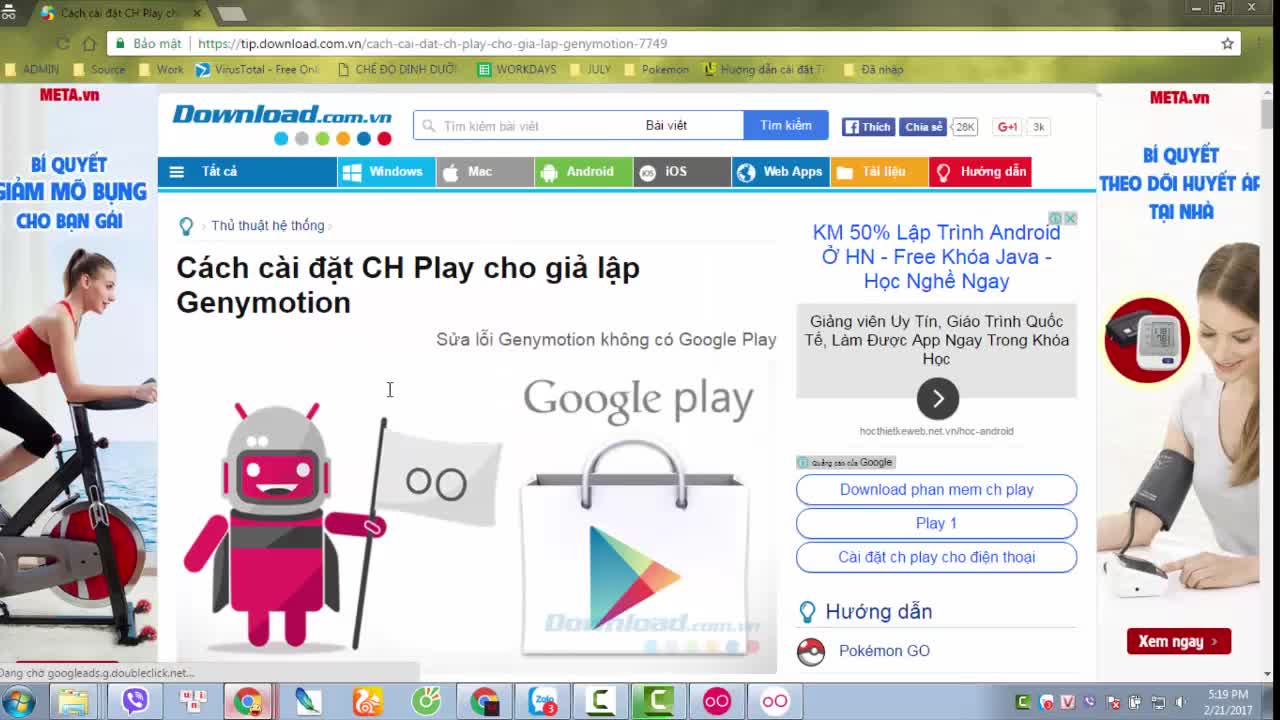Image resolution: width=1280 pixels, height=720 pixels.
Task: Open 'Thủ thuật hệ thống' breadcrumb link
Action: tap(267, 226)
